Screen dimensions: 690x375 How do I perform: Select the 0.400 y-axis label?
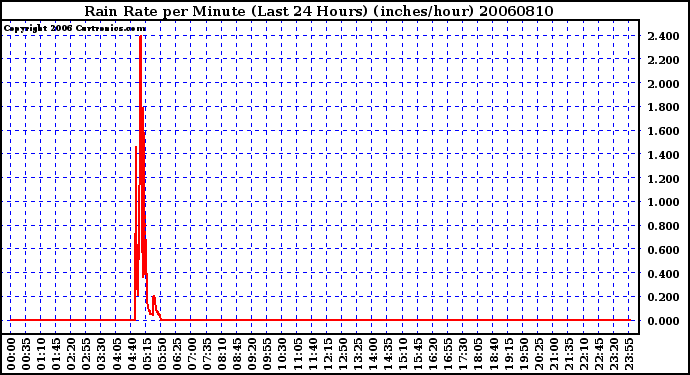(663, 273)
